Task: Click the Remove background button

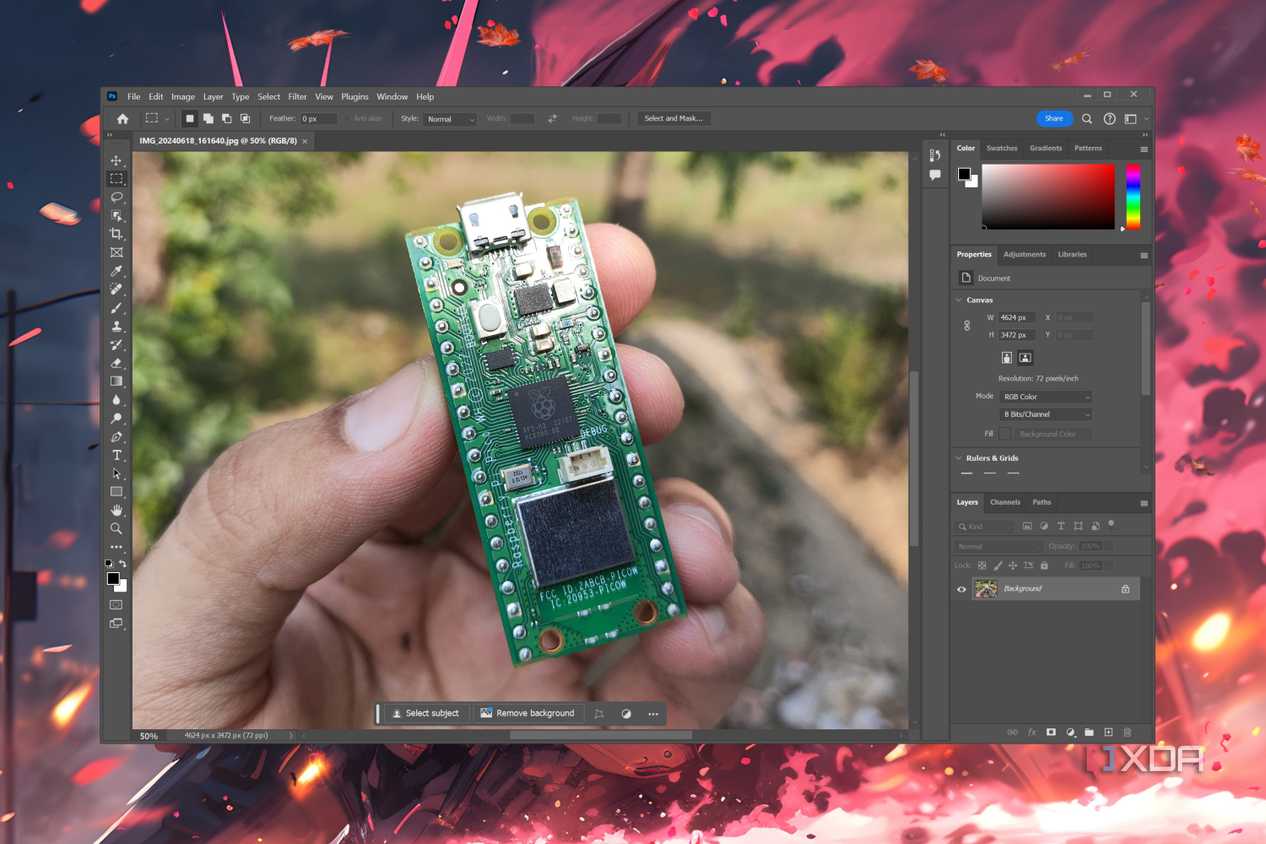Action: point(527,713)
